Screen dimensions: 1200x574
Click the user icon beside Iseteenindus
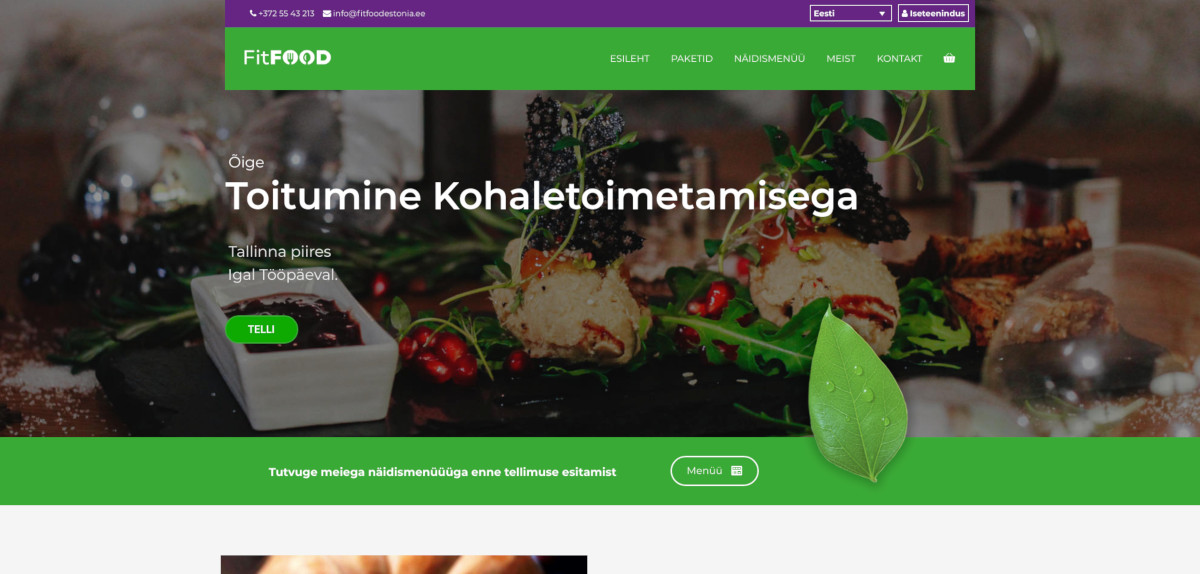[x=905, y=14]
